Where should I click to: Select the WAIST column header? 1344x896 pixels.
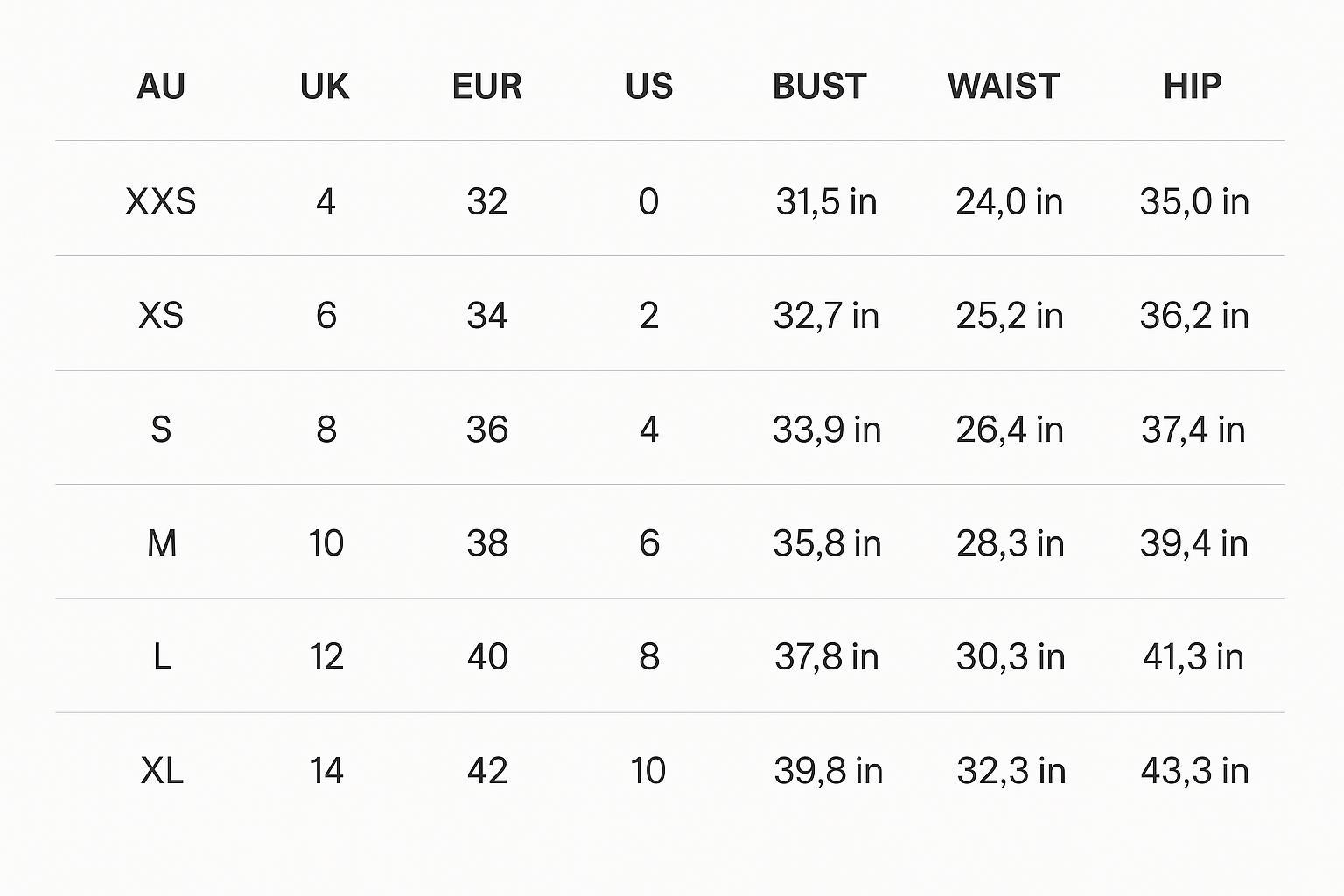[x=1004, y=86]
